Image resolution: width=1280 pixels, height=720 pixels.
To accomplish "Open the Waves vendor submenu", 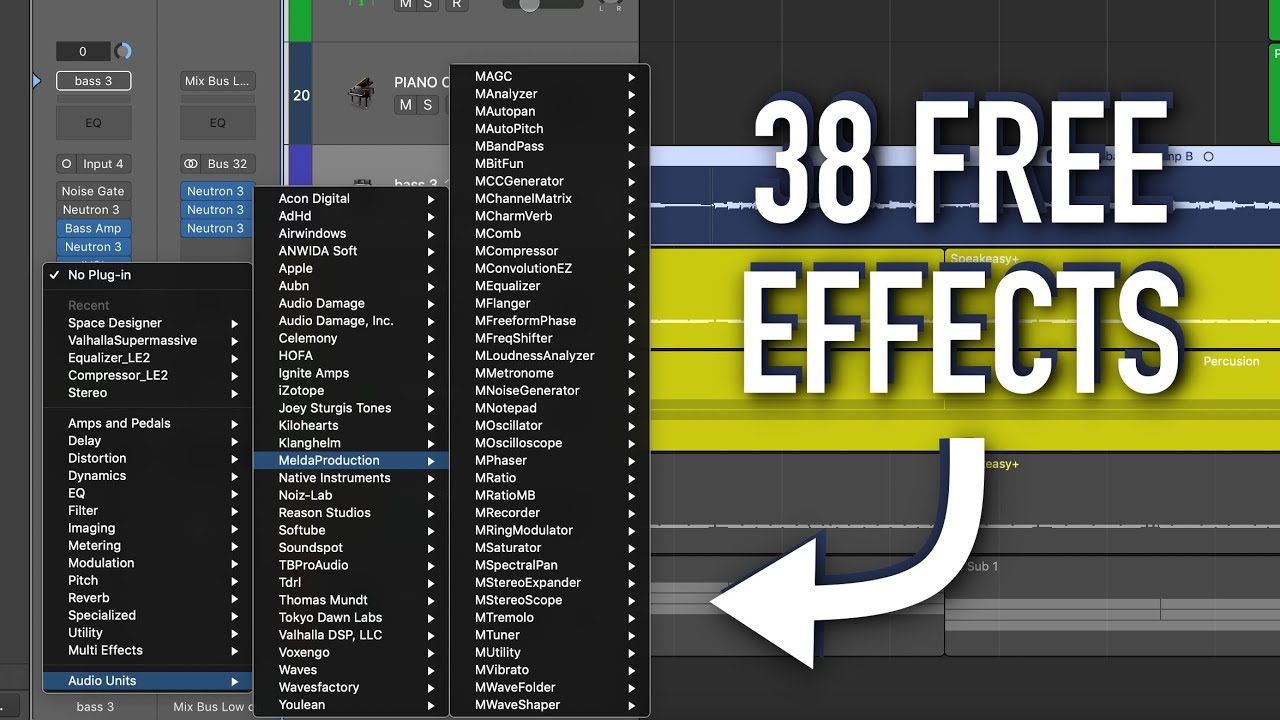I will pyautogui.click(x=351, y=670).
